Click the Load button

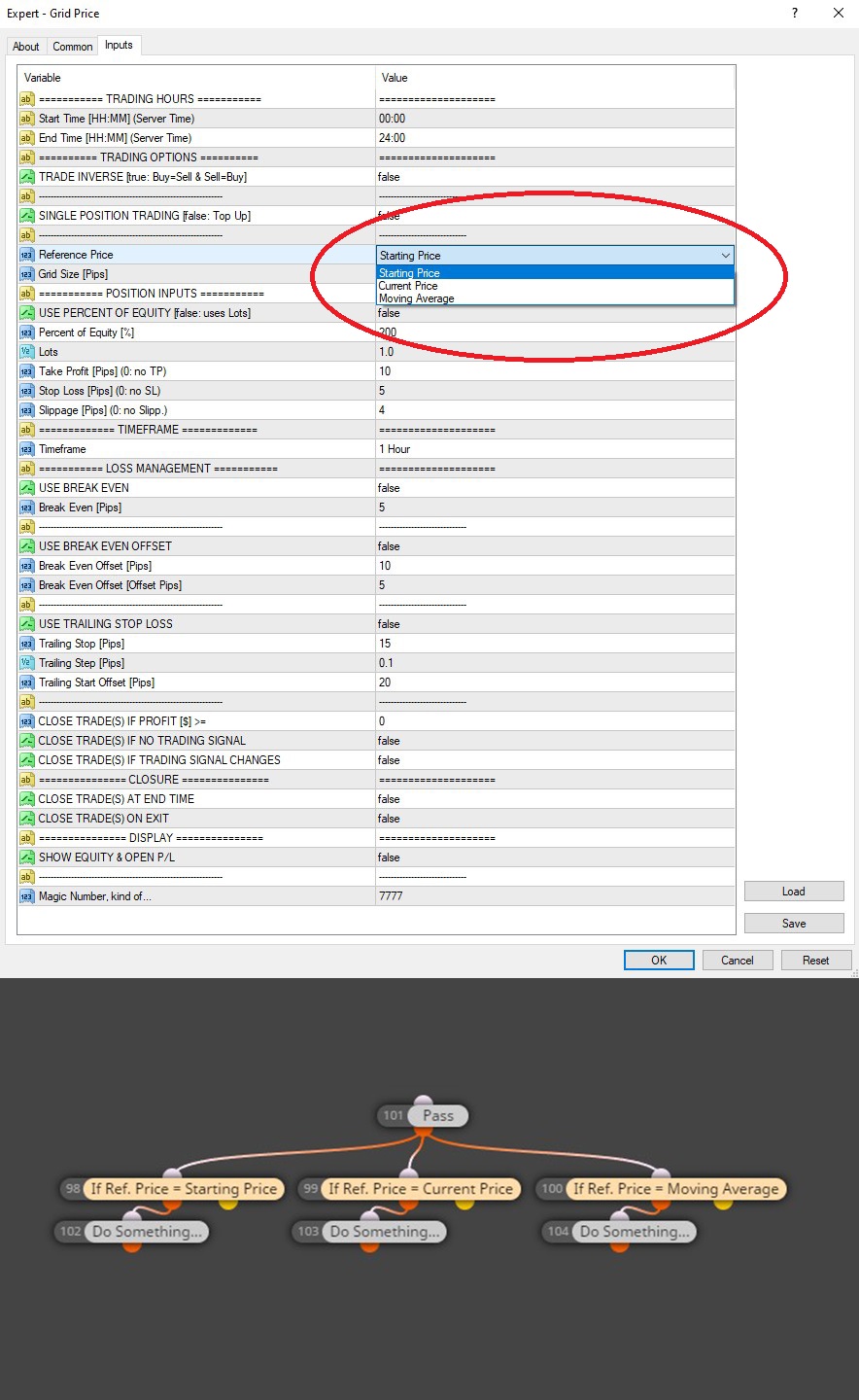coord(794,892)
